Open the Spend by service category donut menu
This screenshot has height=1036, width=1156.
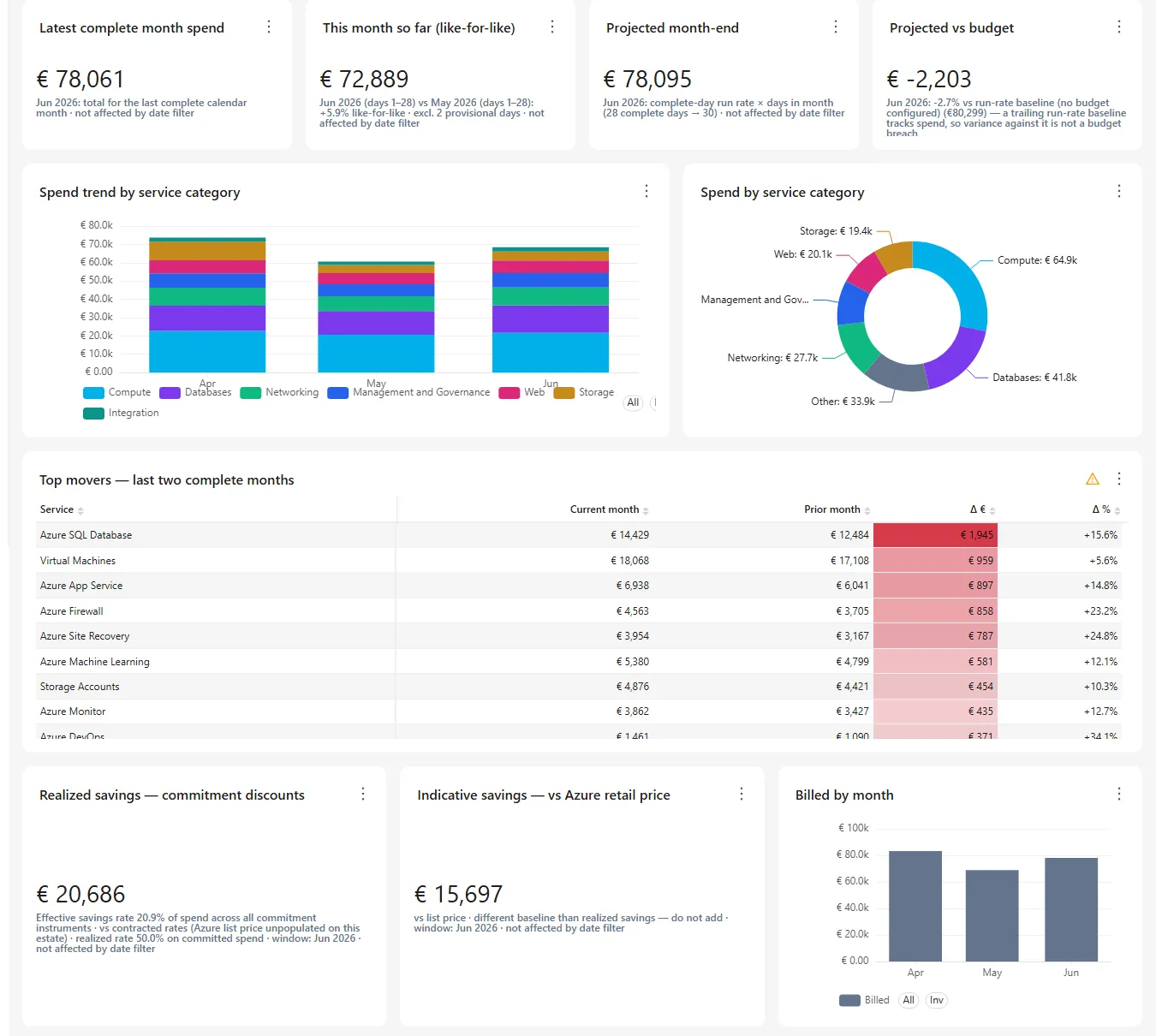pos(1119,192)
